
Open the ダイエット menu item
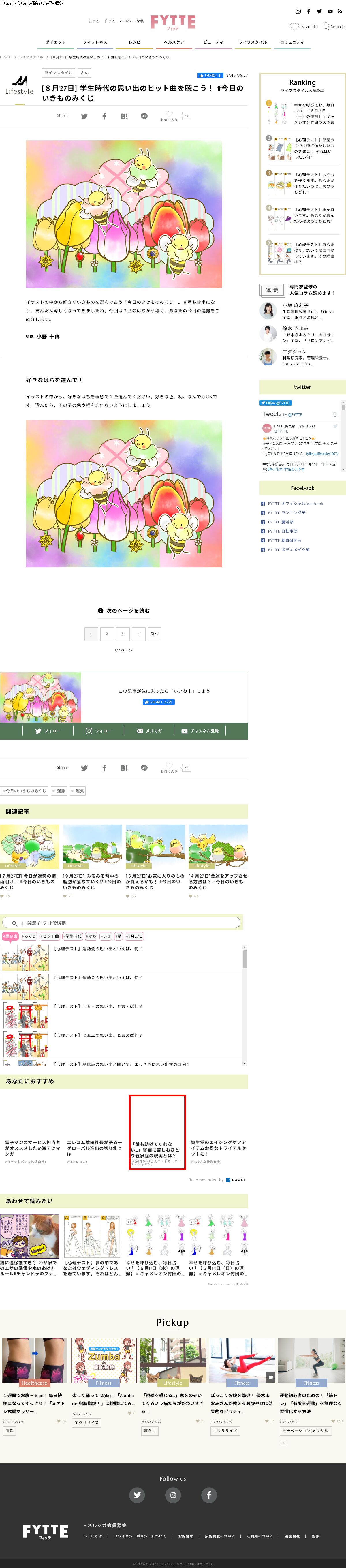55,42
